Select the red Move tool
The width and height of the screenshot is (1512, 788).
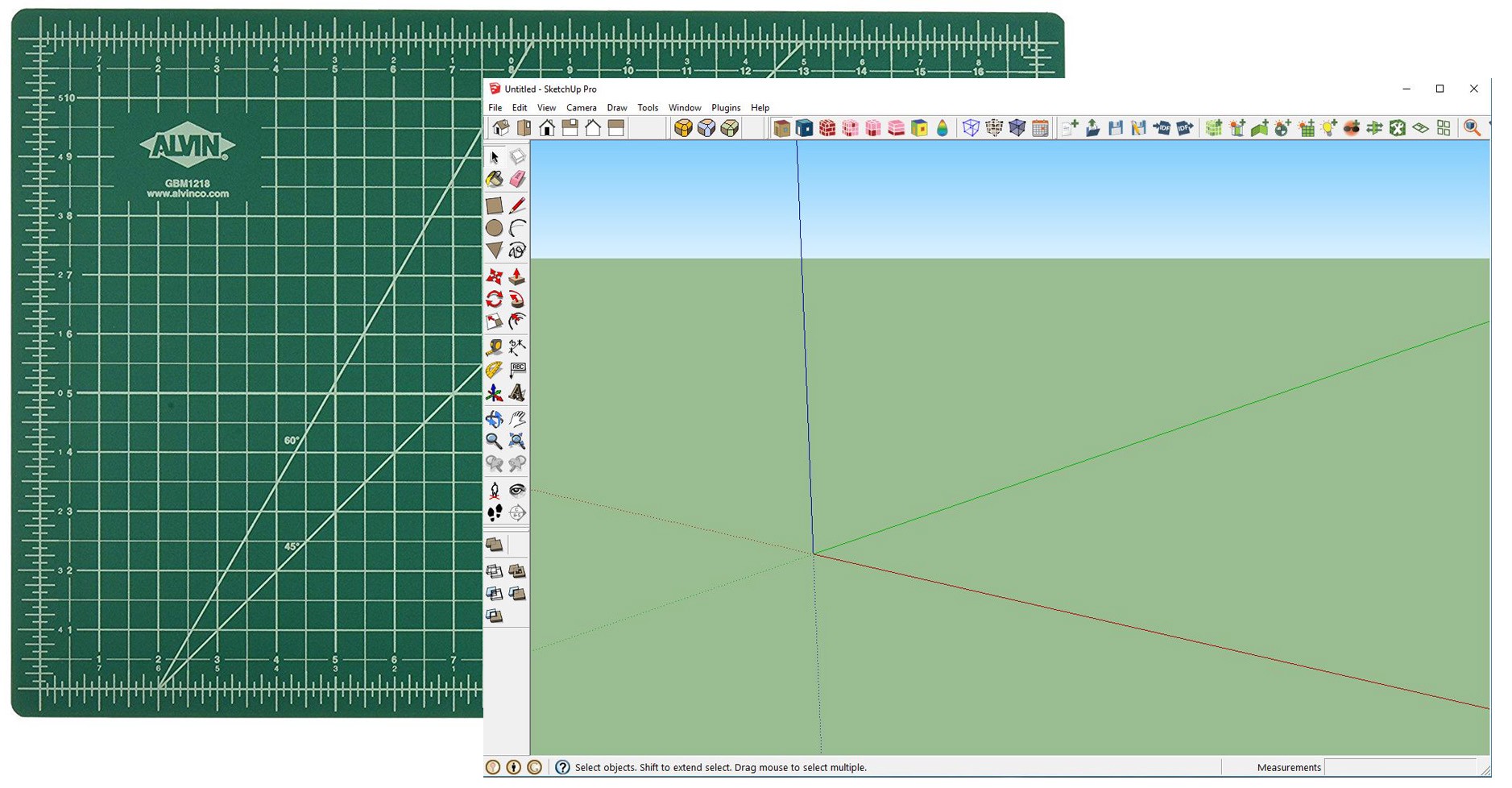(495, 277)
